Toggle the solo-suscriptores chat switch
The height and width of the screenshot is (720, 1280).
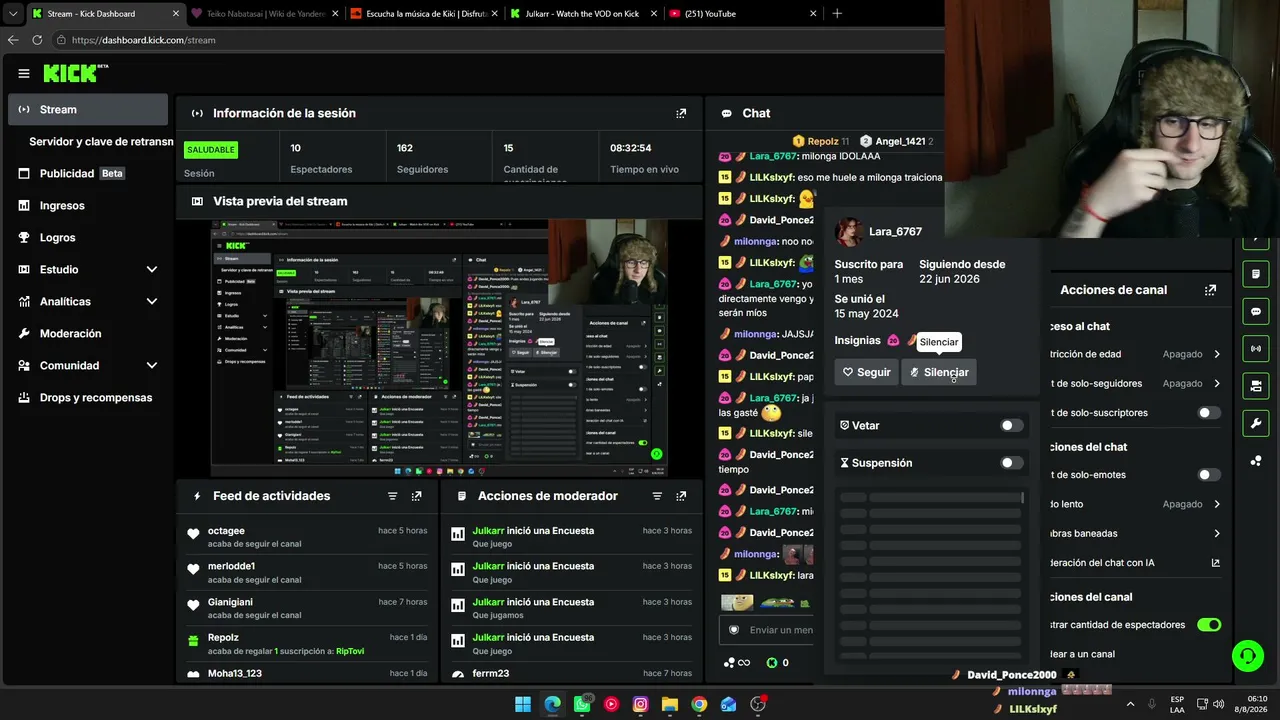point(1209,413)
